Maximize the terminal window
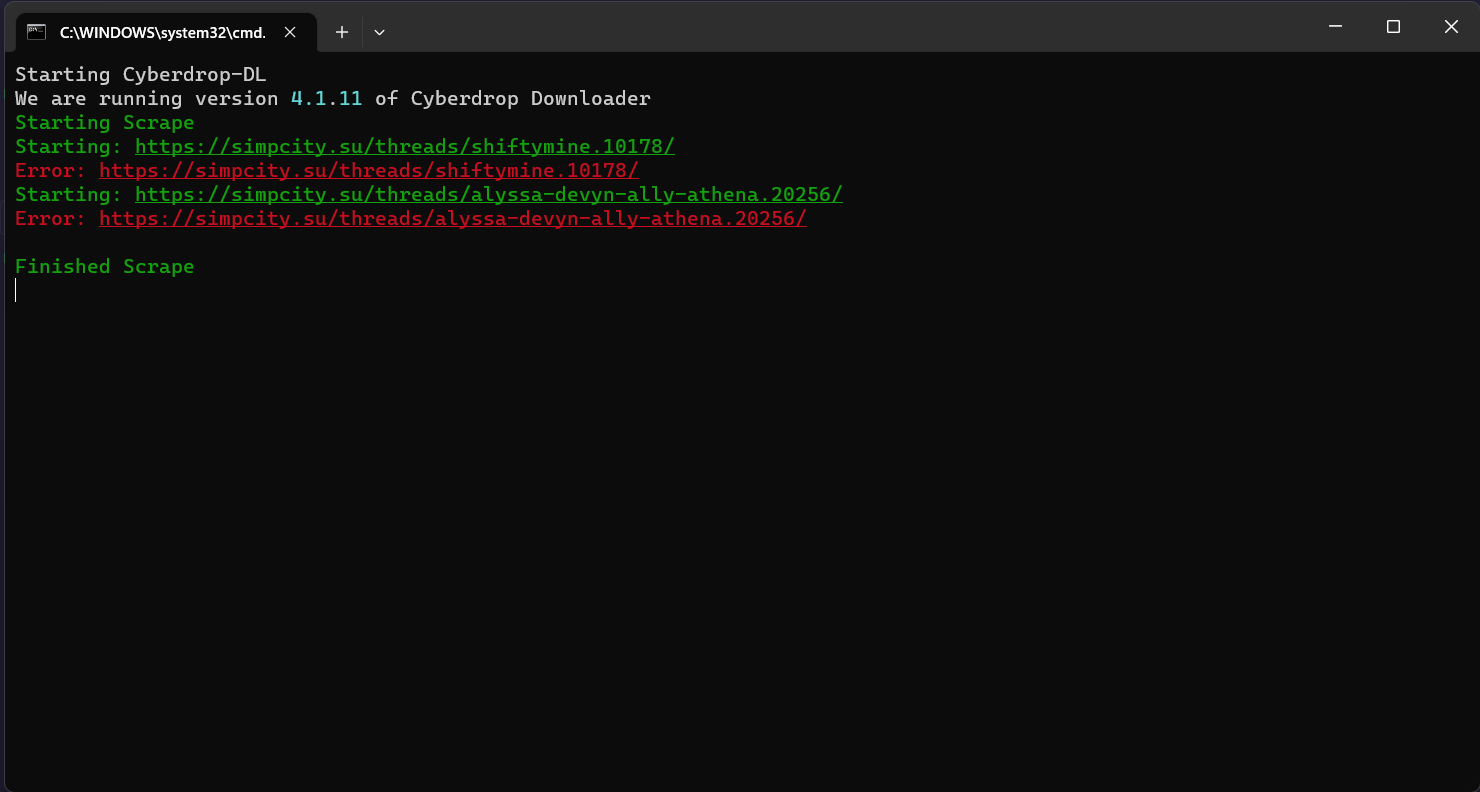Screen dimensions: 1480x792 click(1393, 27)
